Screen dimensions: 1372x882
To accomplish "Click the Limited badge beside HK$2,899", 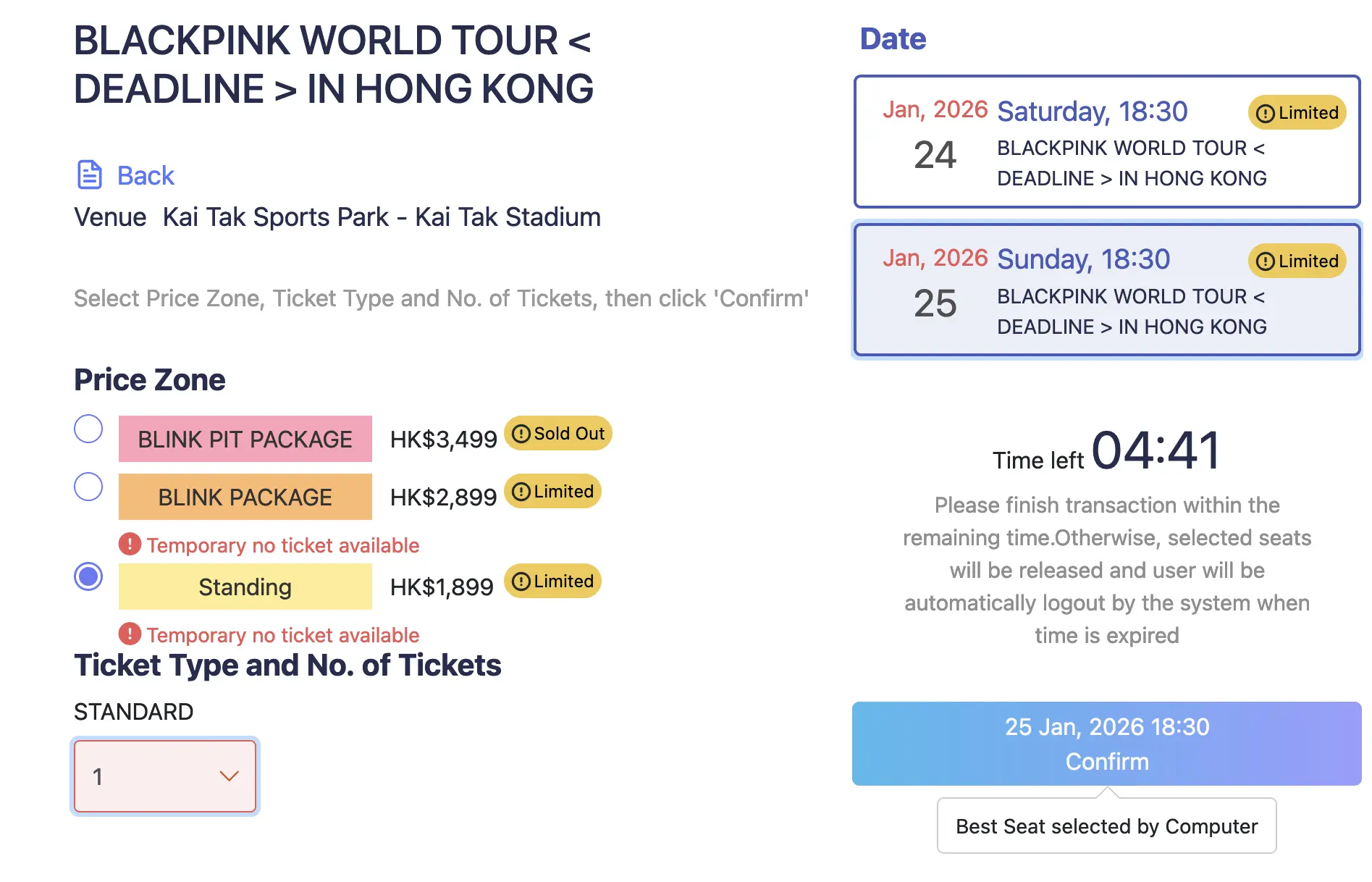I will (x=552, y=491).
